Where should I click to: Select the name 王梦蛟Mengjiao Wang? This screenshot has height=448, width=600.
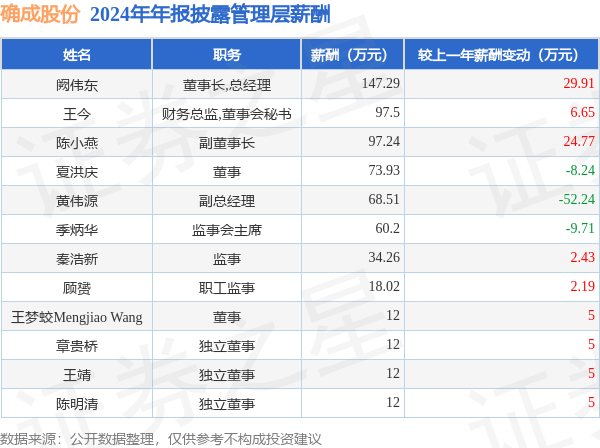(77, 317)
